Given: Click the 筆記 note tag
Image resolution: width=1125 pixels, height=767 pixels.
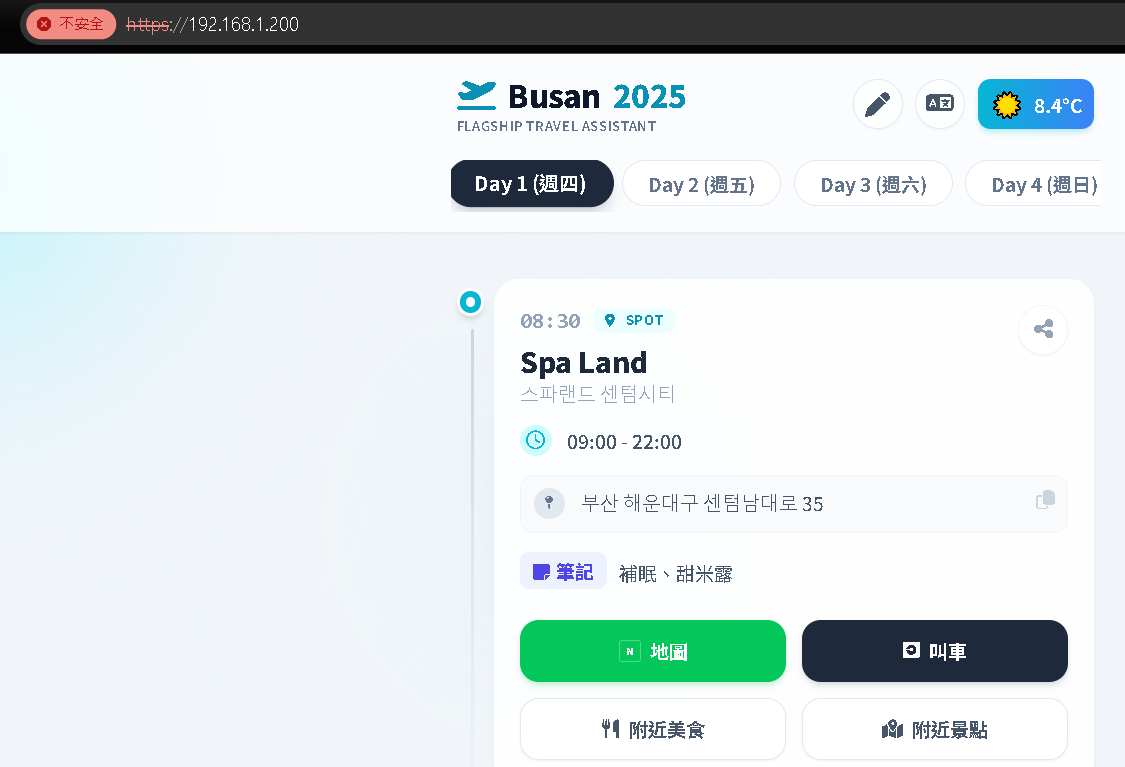Looking at the screenshot, I should 563,572.
